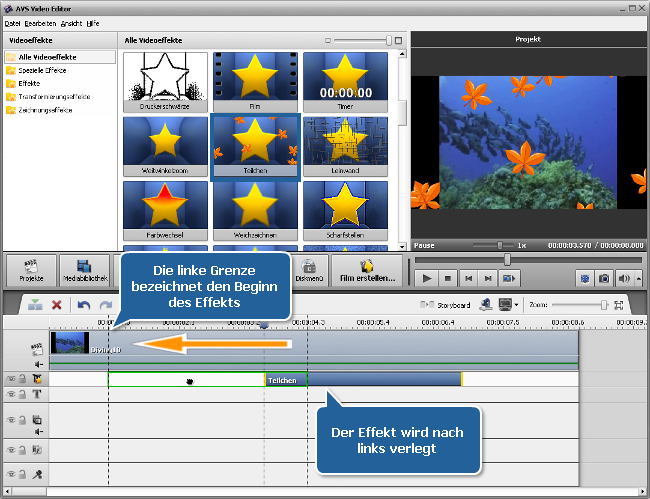Open the Projekte panel button
Viewport: 650px width, 499px height.
coord(31,271)
